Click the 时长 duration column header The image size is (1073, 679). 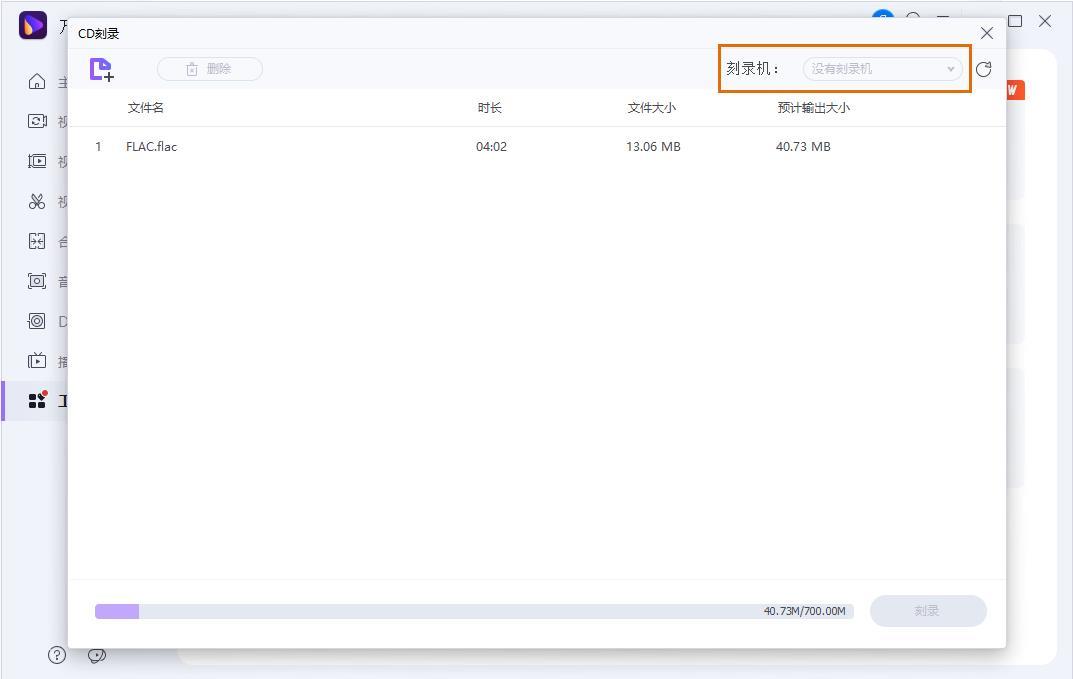coord(489,108)
